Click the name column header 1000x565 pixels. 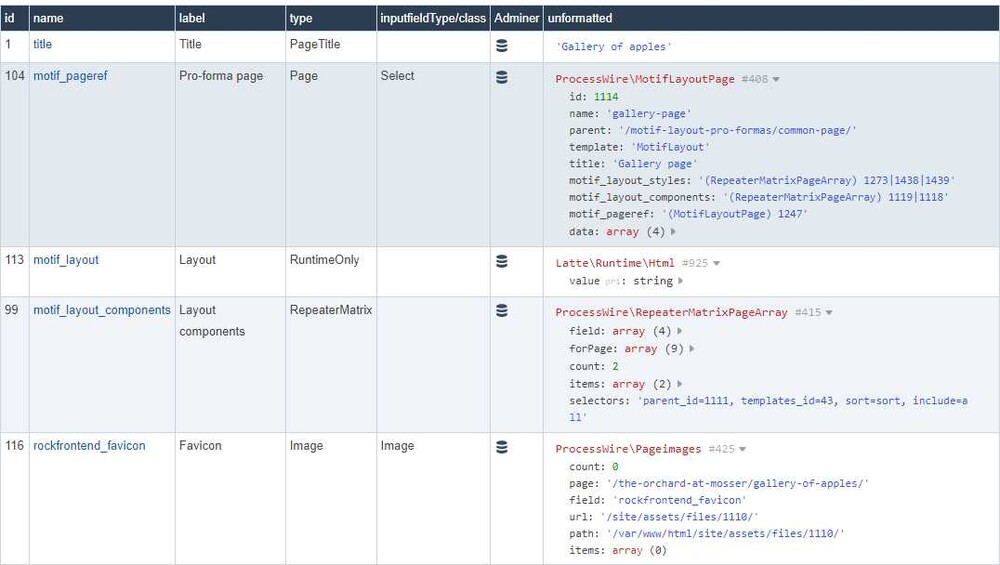point(48,18)
